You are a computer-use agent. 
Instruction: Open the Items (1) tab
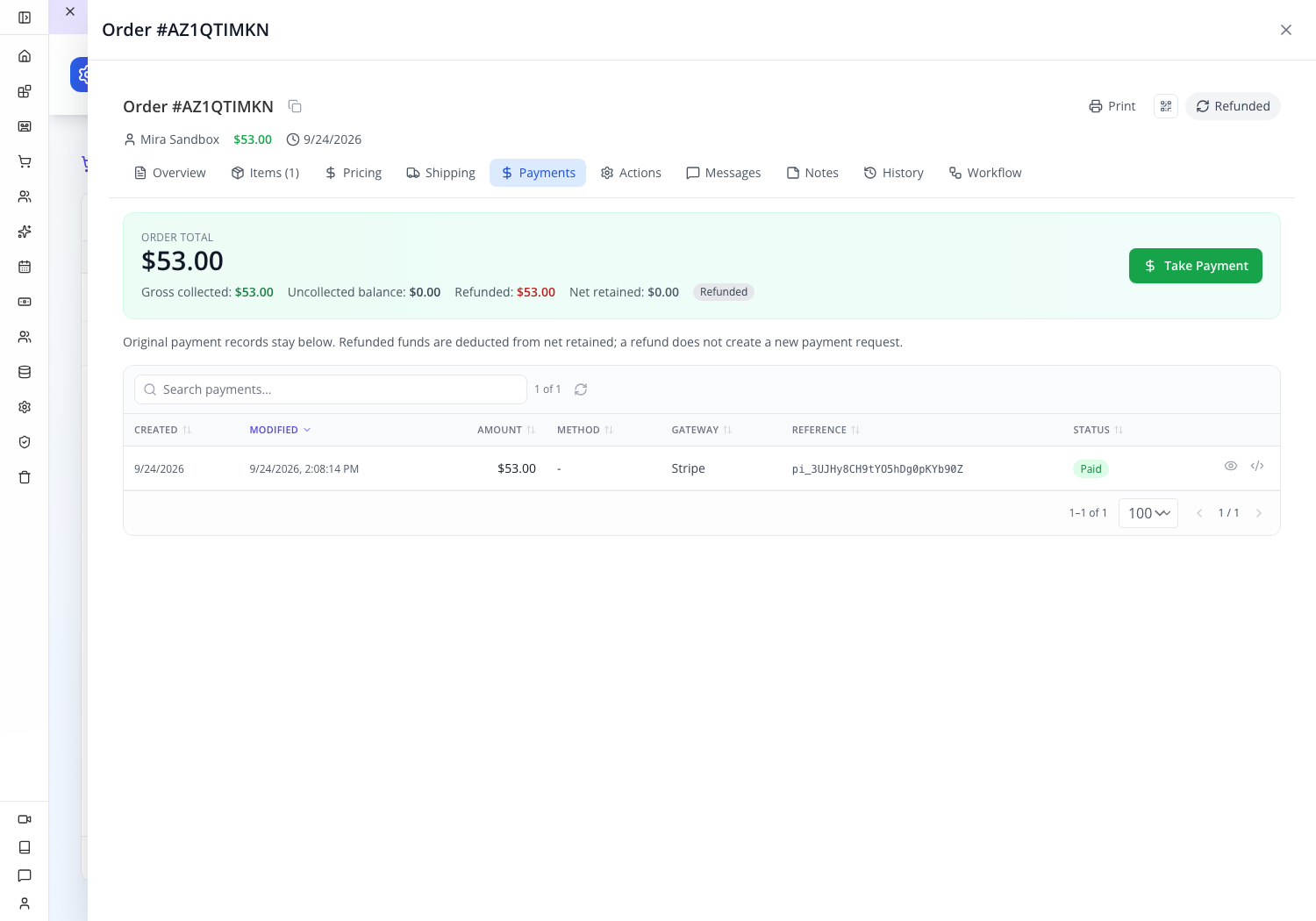point(265,173)
